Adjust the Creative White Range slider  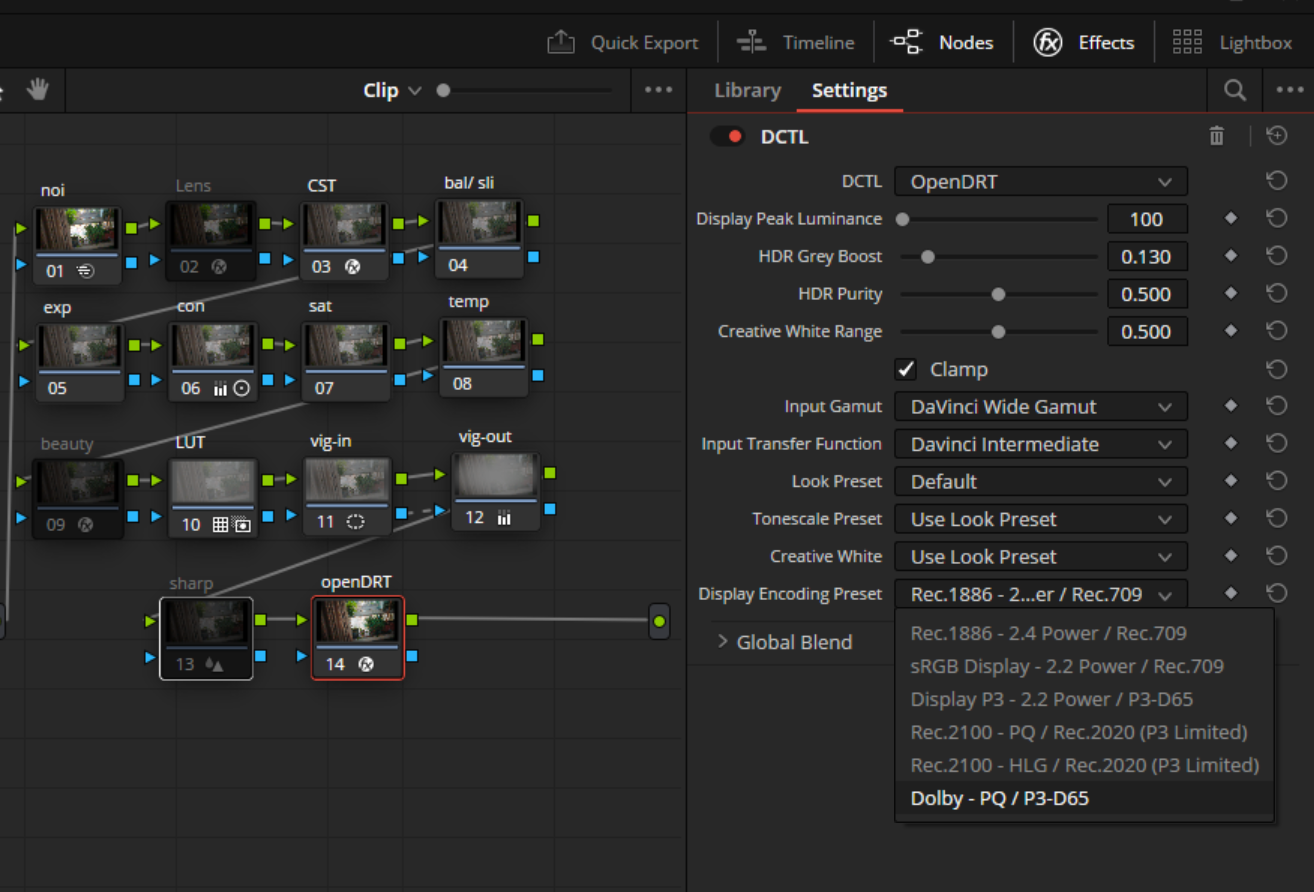pyautogui.click(x=998, y=331)
